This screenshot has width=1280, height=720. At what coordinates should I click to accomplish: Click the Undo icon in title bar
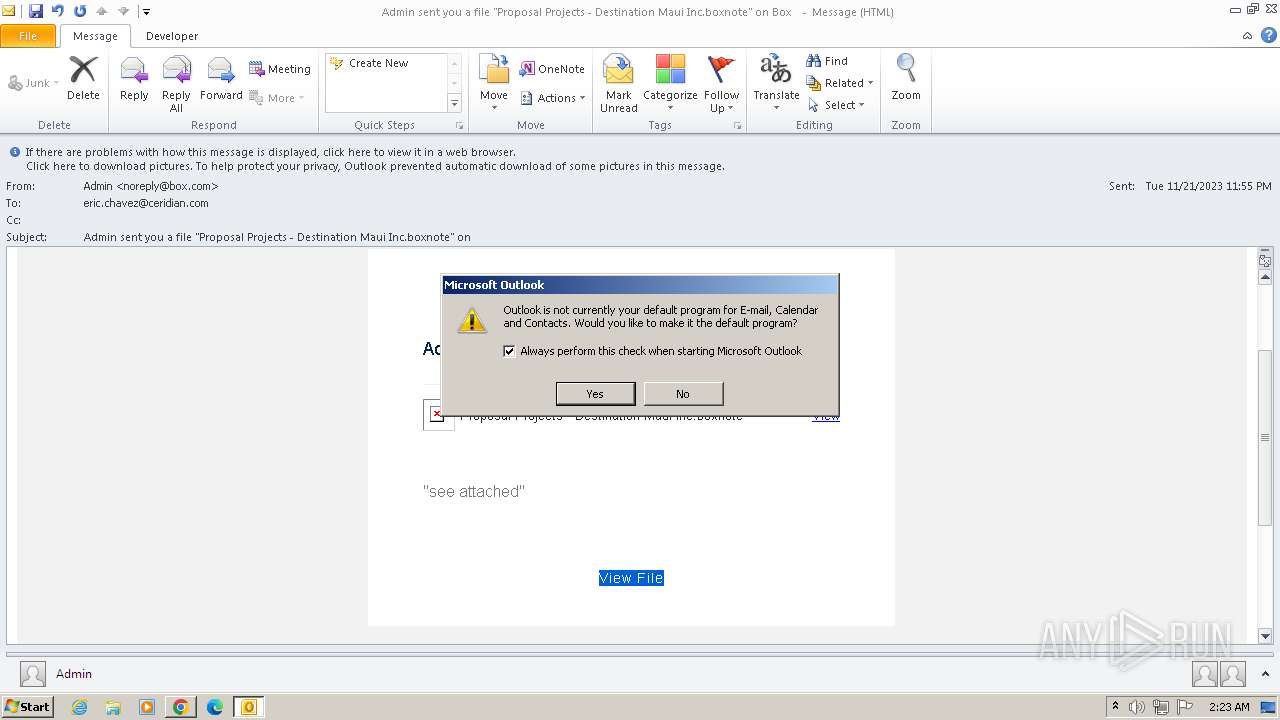tap(58, 11)
